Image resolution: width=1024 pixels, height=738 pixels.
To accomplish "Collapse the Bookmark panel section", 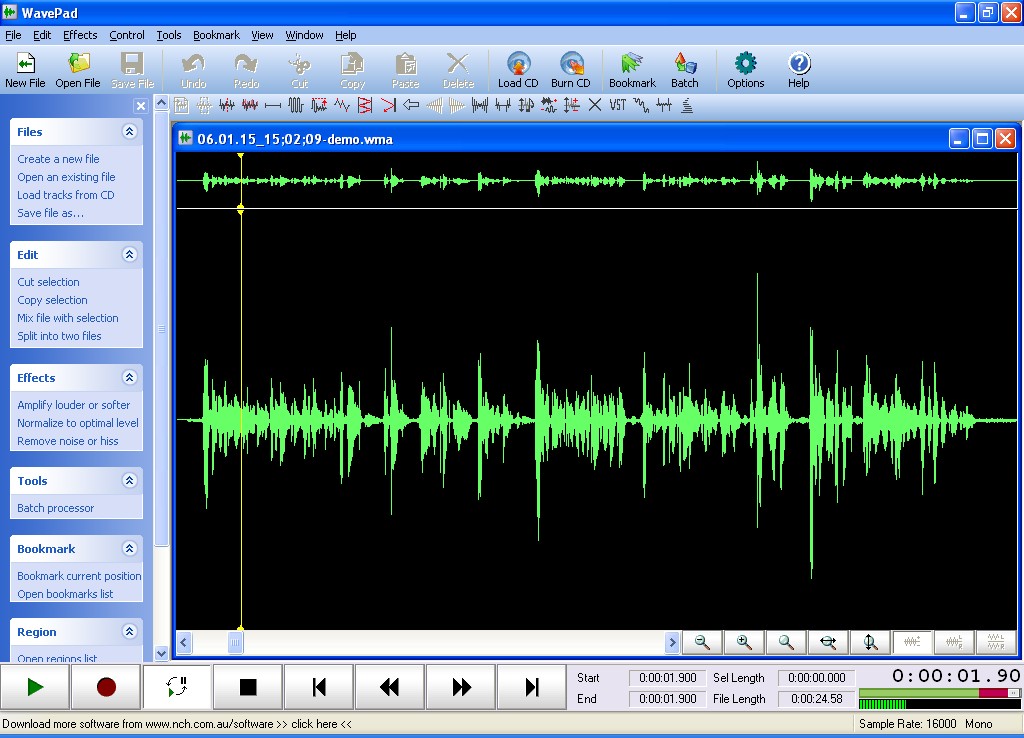I will [129, 548].
